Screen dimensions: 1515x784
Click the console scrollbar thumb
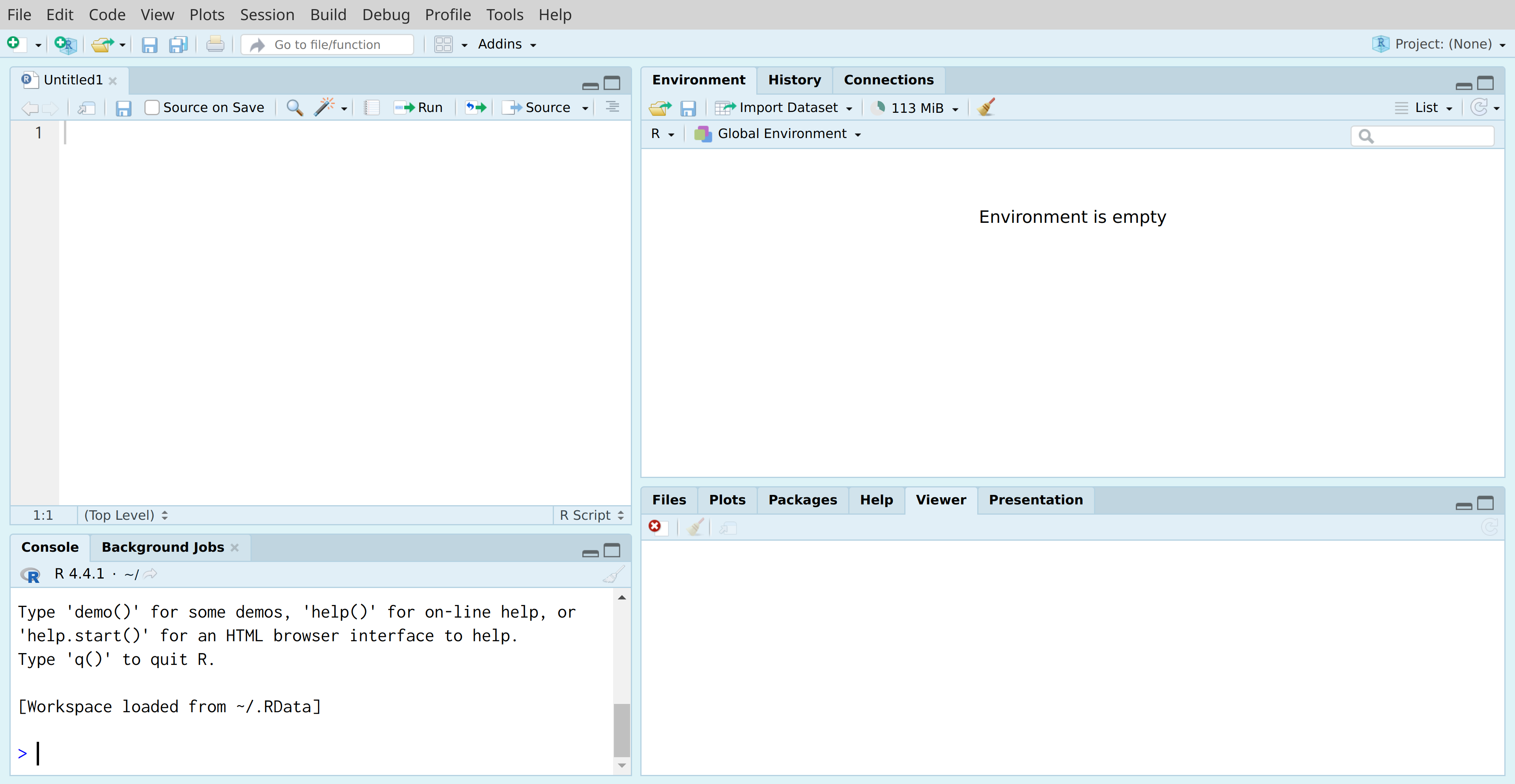coord(622,730)
